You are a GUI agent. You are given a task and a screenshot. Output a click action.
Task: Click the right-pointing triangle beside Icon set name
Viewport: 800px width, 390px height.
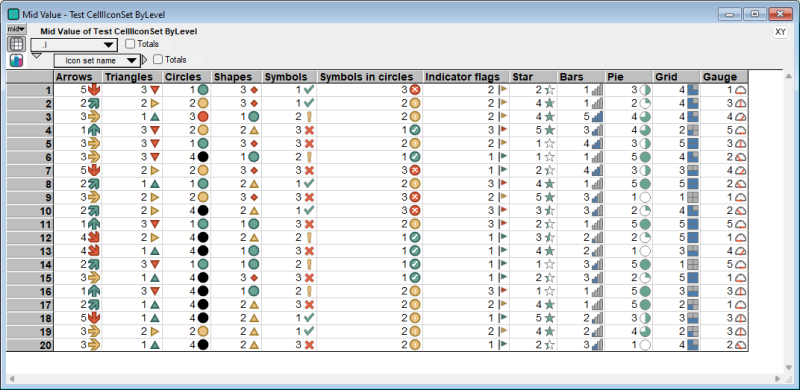coord(144,60)
